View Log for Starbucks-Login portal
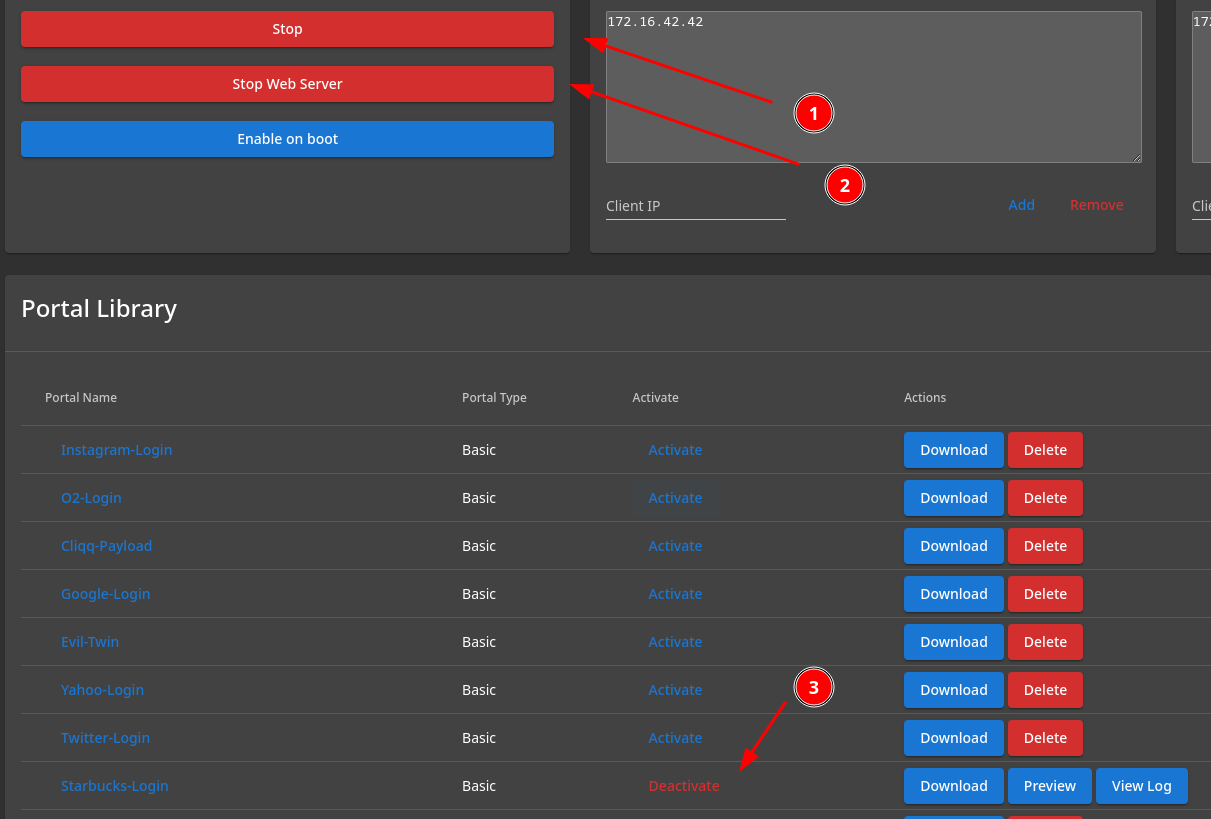Viewport: 1211px width, 819px height. point(1141,786)
